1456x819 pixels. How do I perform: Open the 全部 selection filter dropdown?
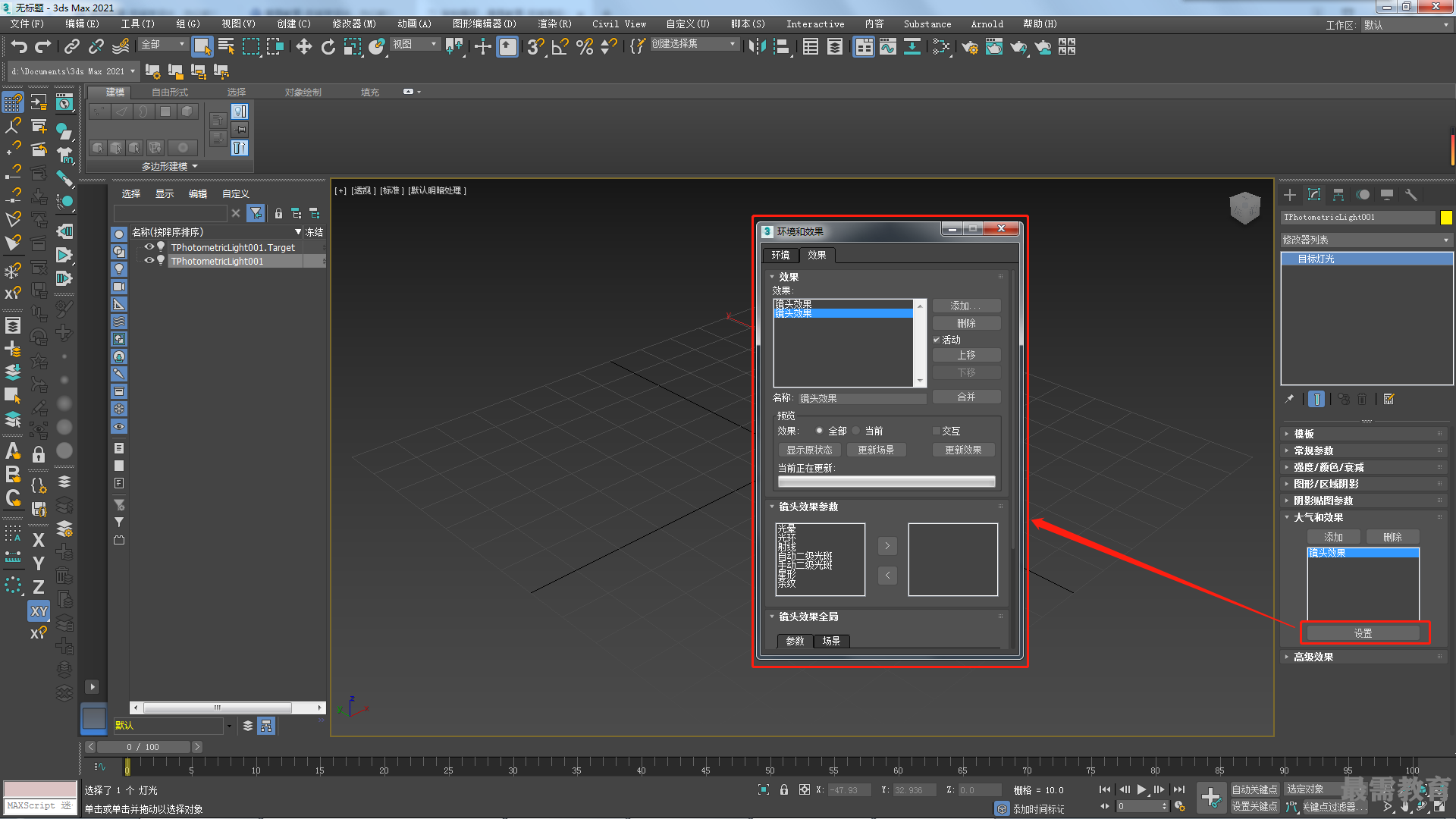click(x=163, y=45)
